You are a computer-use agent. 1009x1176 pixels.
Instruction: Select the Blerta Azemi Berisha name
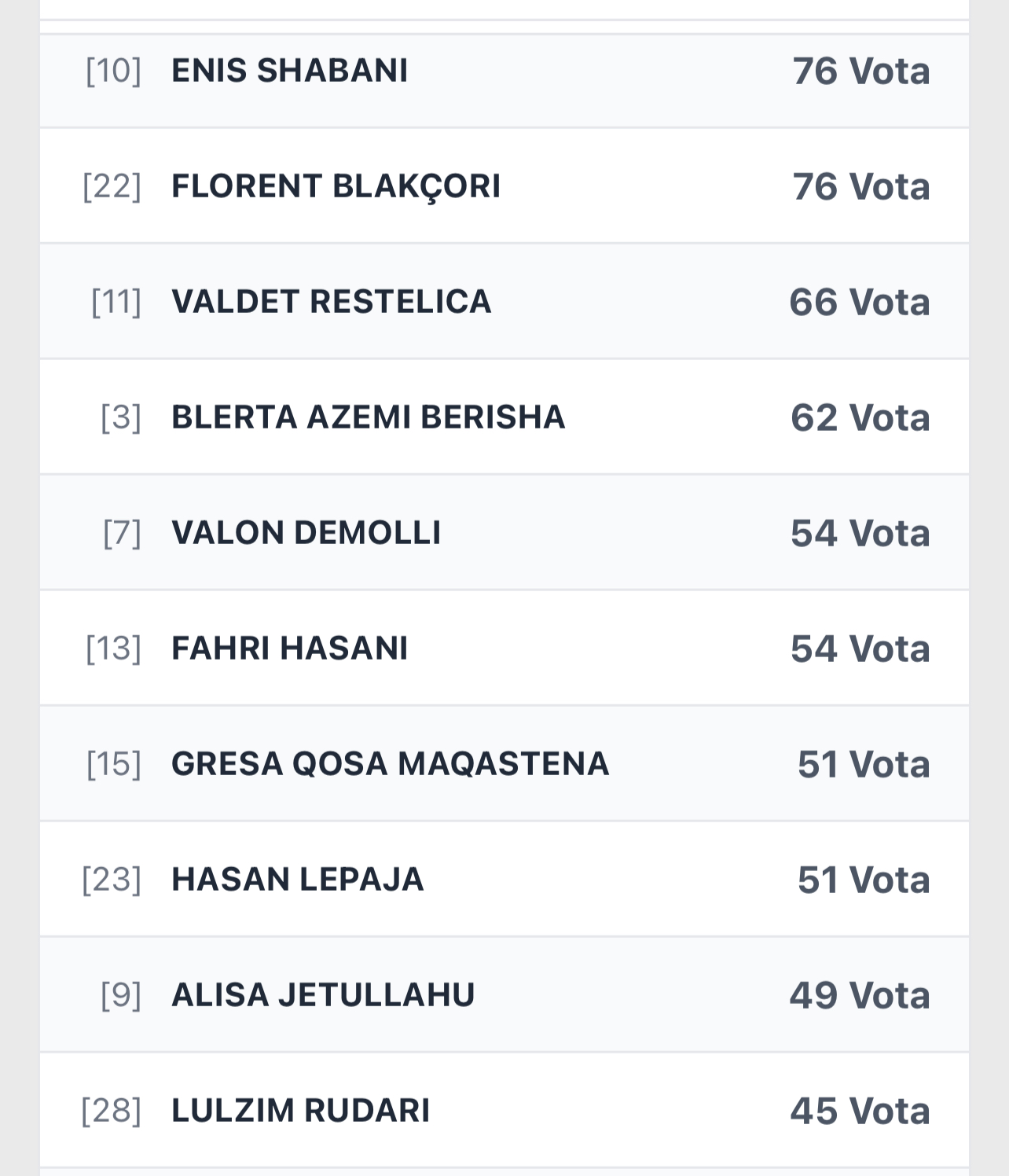(368, 417)
